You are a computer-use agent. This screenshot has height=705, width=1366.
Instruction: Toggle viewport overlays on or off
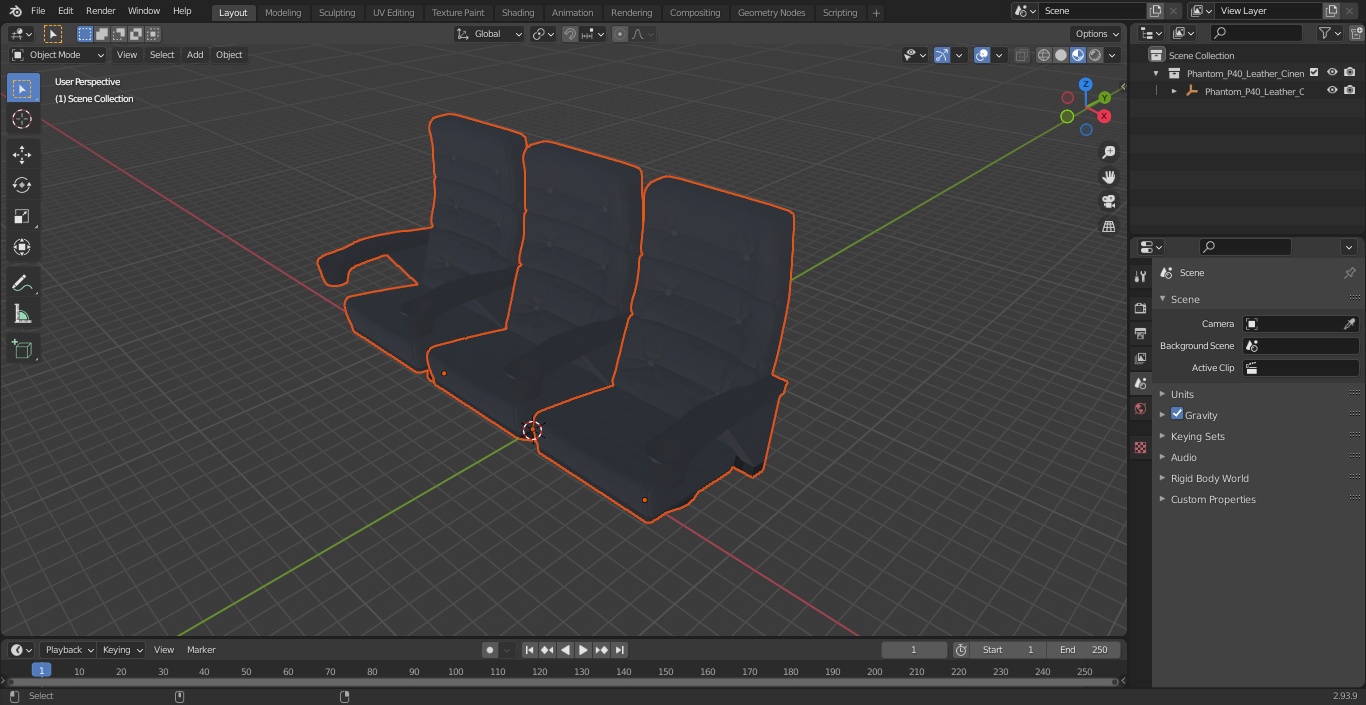tap(982, 55)
